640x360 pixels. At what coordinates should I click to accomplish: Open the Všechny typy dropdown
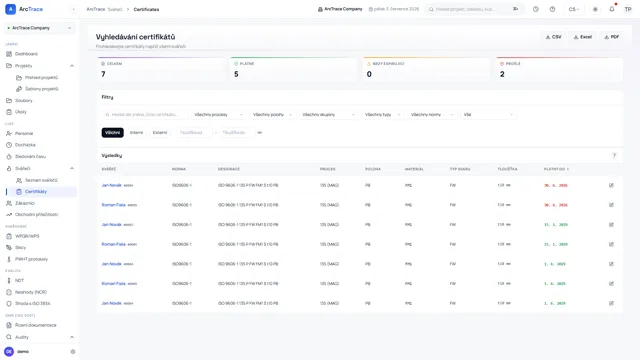[x=382, y=115]
